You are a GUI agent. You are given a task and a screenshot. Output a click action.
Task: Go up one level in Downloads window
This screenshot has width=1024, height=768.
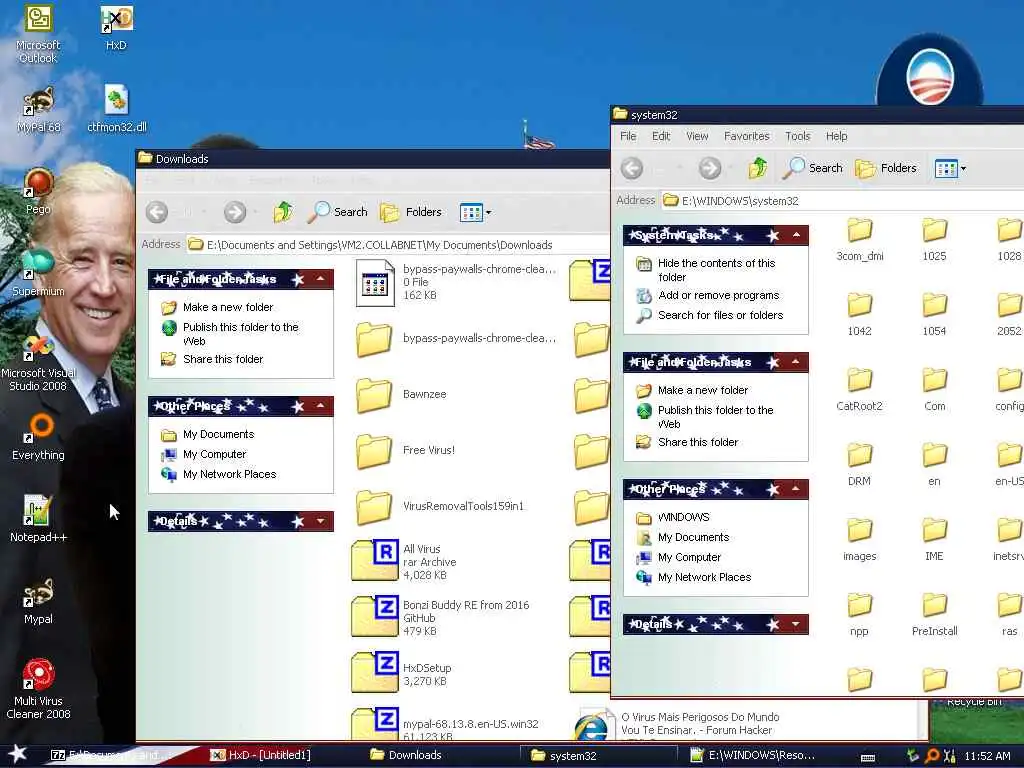point(283,212)
